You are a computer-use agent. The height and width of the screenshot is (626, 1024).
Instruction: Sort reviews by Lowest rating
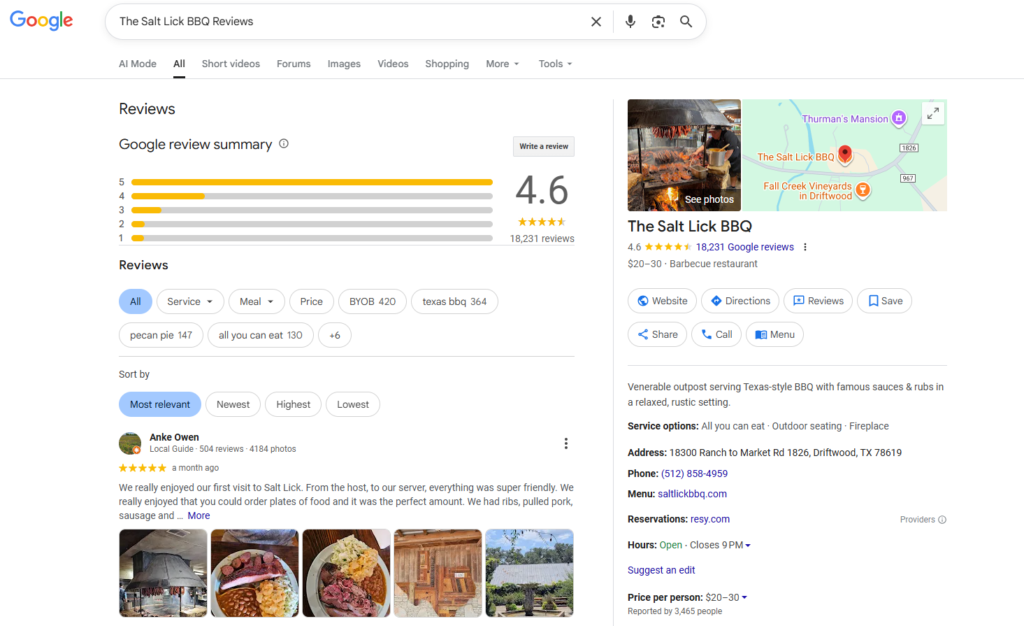[x=353, y=405]
